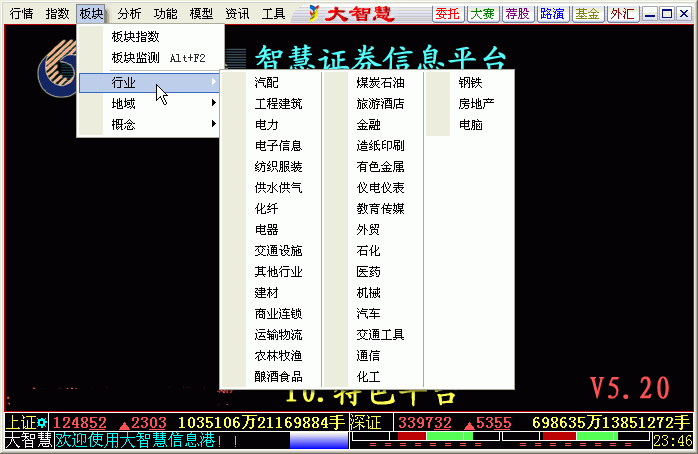The width and height of the screenshot is (698, 454).
Task: Choose 建材 industry sector
Action: click(x=271, y=292)
